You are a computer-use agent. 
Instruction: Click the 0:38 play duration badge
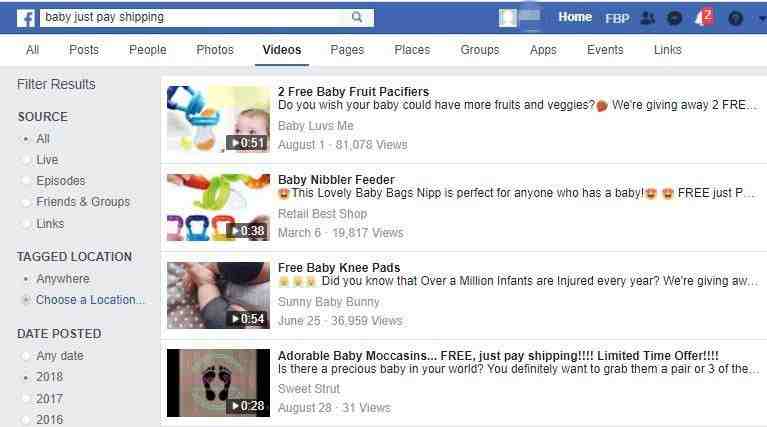[x=248, y=231]
